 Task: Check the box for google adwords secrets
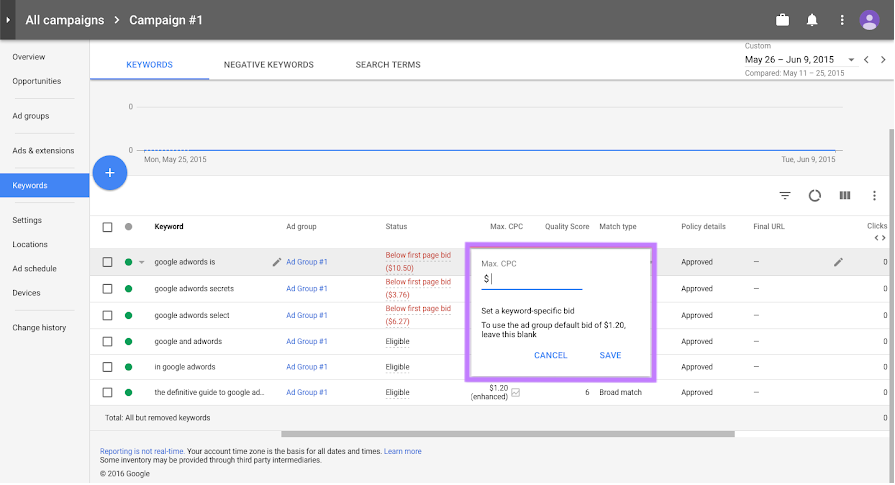108,289
